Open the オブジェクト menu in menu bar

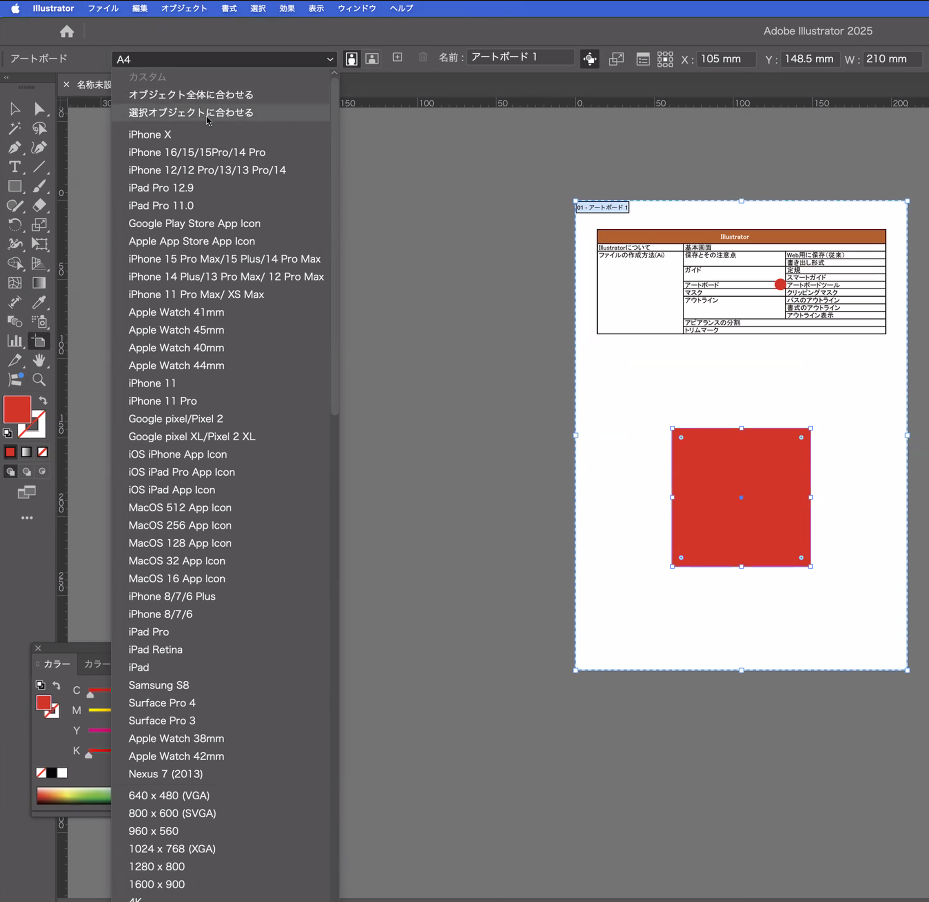184,8
